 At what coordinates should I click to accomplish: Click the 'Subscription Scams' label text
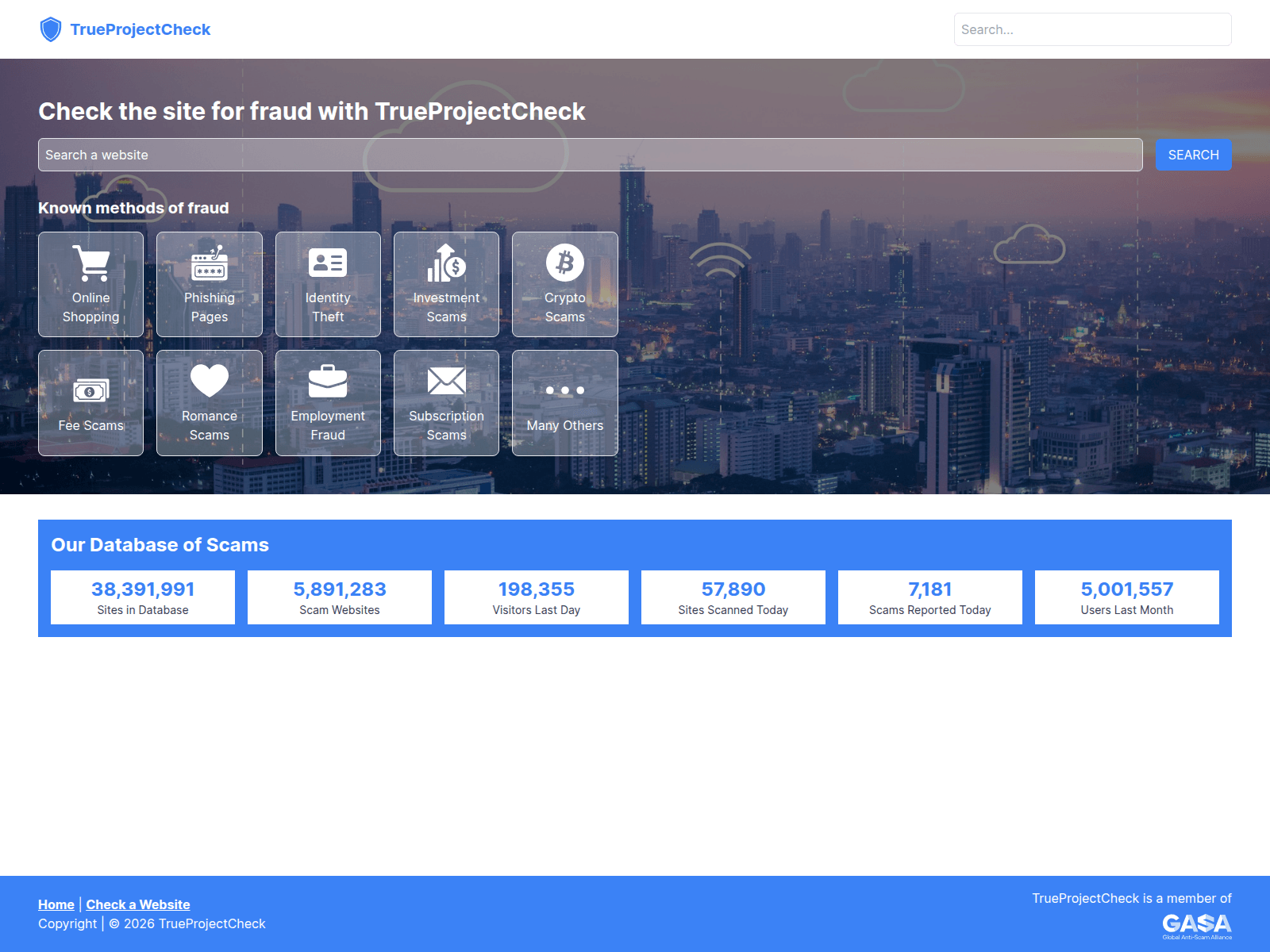[446, 425]
